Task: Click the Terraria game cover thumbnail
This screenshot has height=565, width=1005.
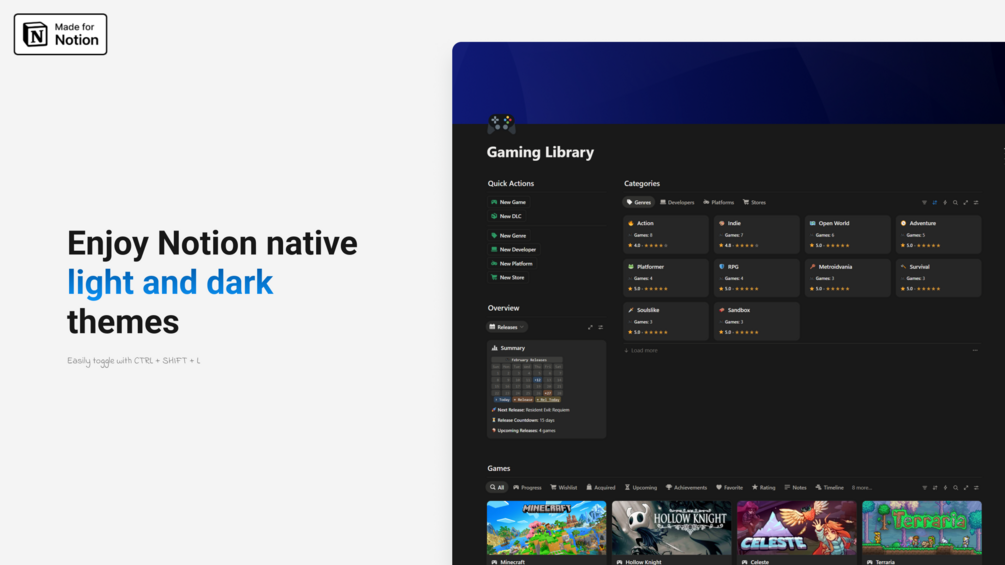Action: pyautogui.click(x=922, y=528)
